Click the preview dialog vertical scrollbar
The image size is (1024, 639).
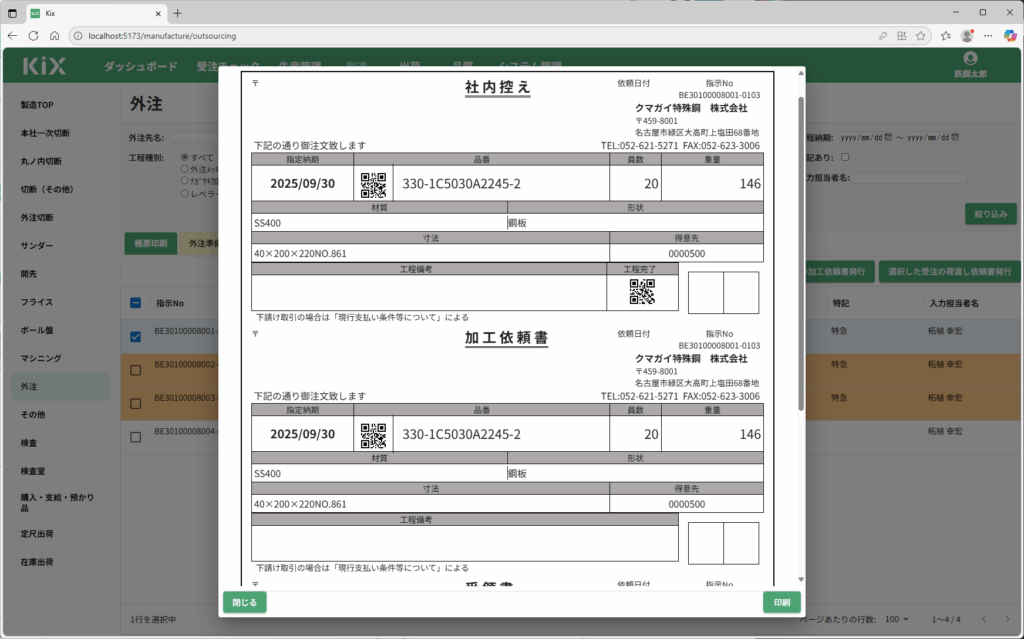tap(800, 250)
